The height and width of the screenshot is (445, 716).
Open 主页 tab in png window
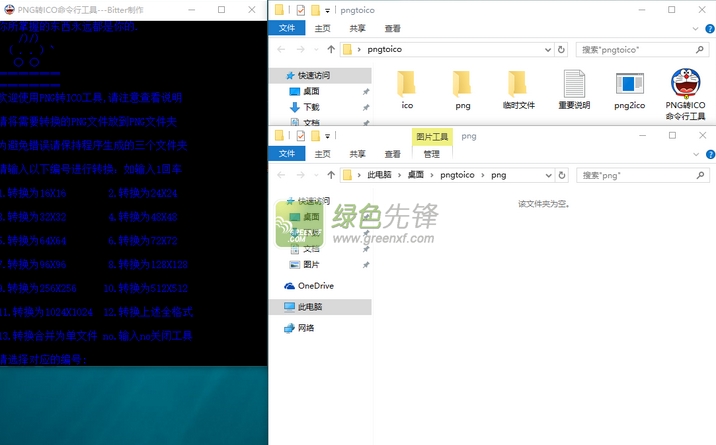pos(322,154)
